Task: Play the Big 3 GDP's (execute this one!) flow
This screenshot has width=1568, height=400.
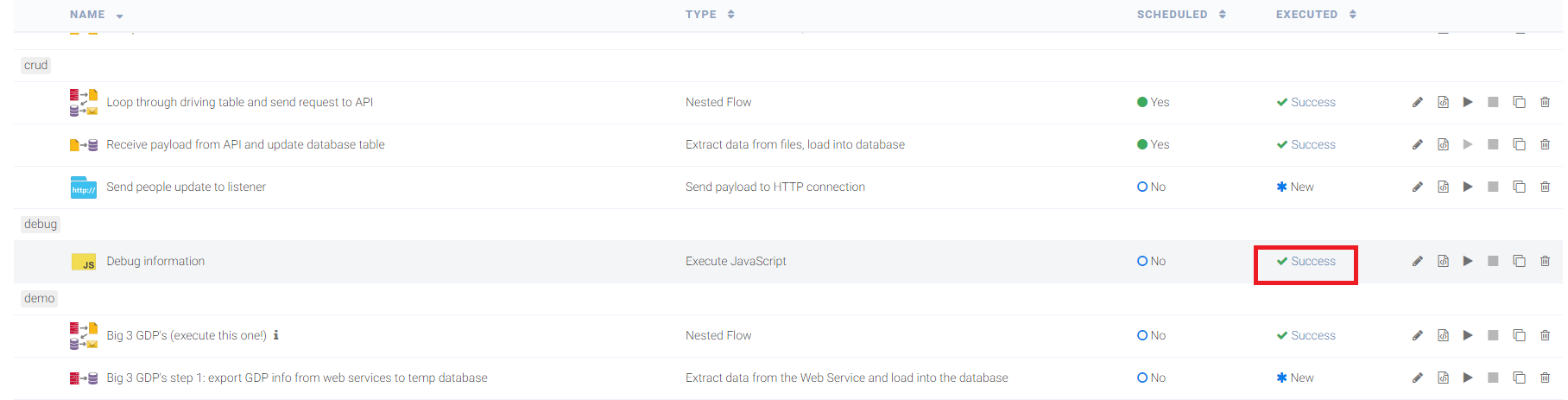Action: (1468, 336)
